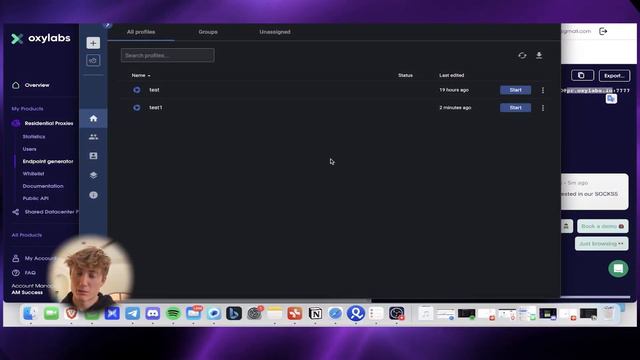Click the quick profile icon below the plus button
This screenshot has width=640, height=360.
point(93,60)
